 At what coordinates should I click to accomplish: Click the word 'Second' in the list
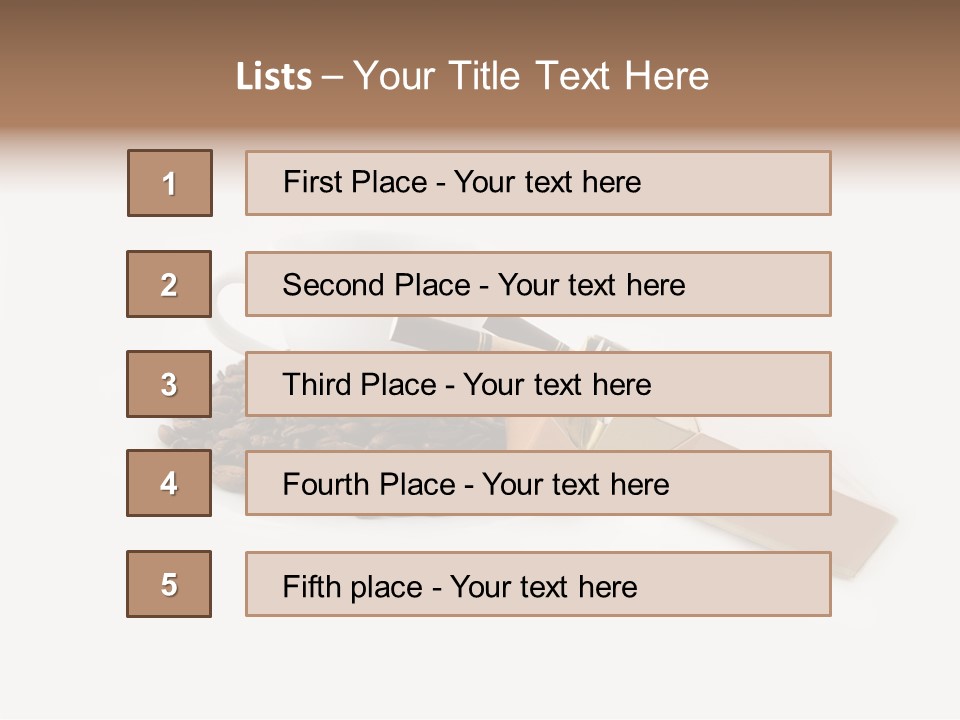(334, 285)
